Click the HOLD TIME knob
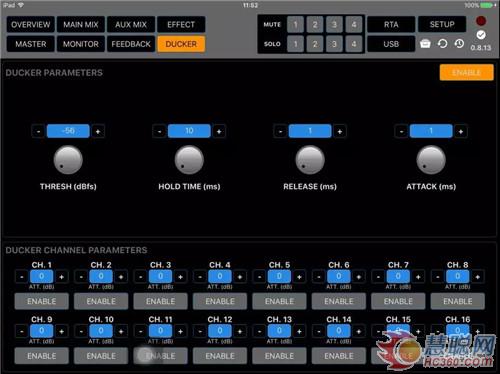500x374 pixels. click(x=189, y=160)
